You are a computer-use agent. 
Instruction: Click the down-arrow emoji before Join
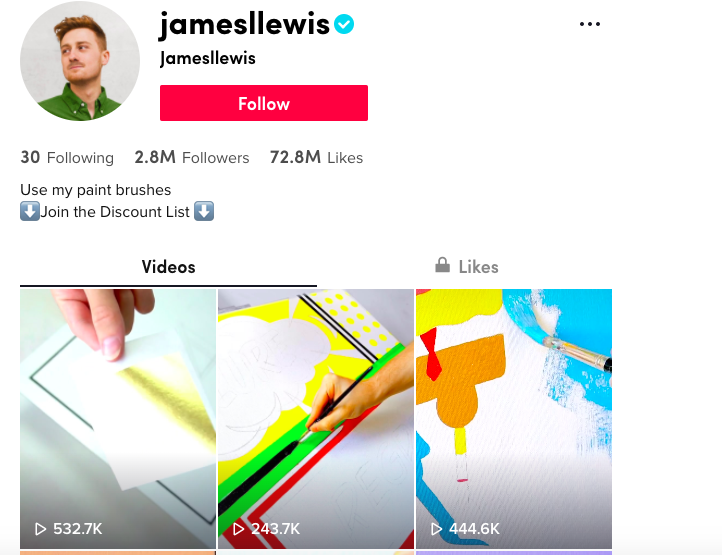coord(30,211)
